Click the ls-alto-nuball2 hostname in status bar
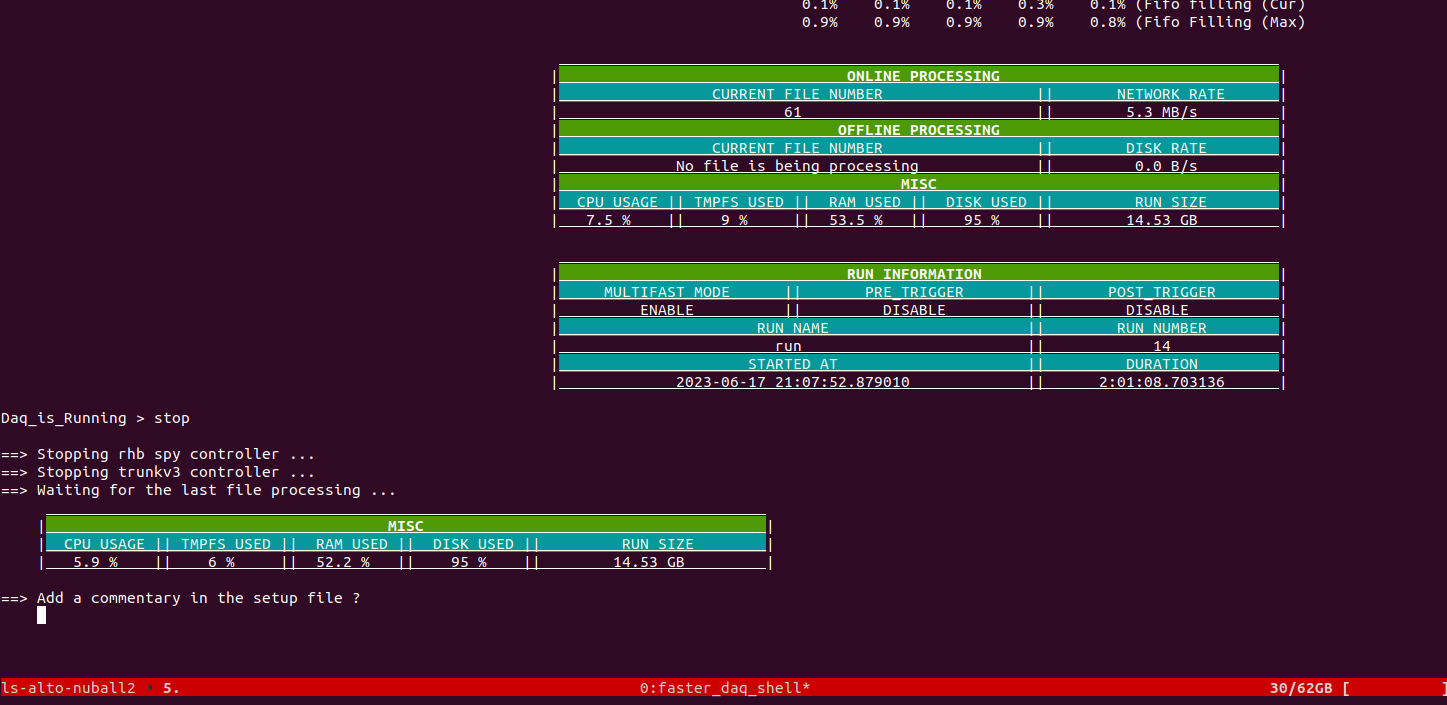This screenshot has height=705, width=1447. pyautogui.click(x=68, y=688)
